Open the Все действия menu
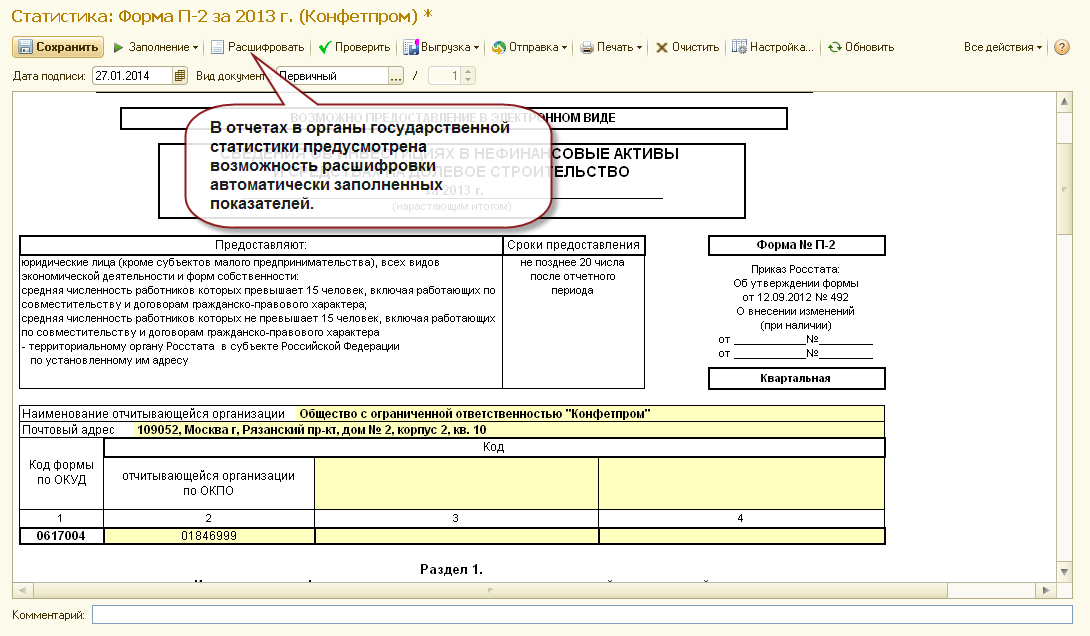 1002,47
